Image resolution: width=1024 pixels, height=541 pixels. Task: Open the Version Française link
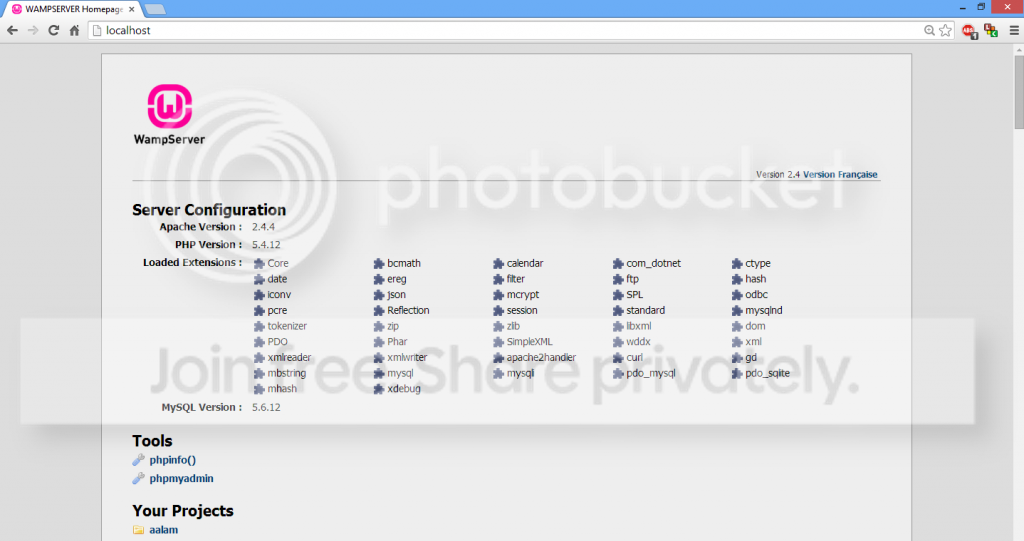pos(840,174)
